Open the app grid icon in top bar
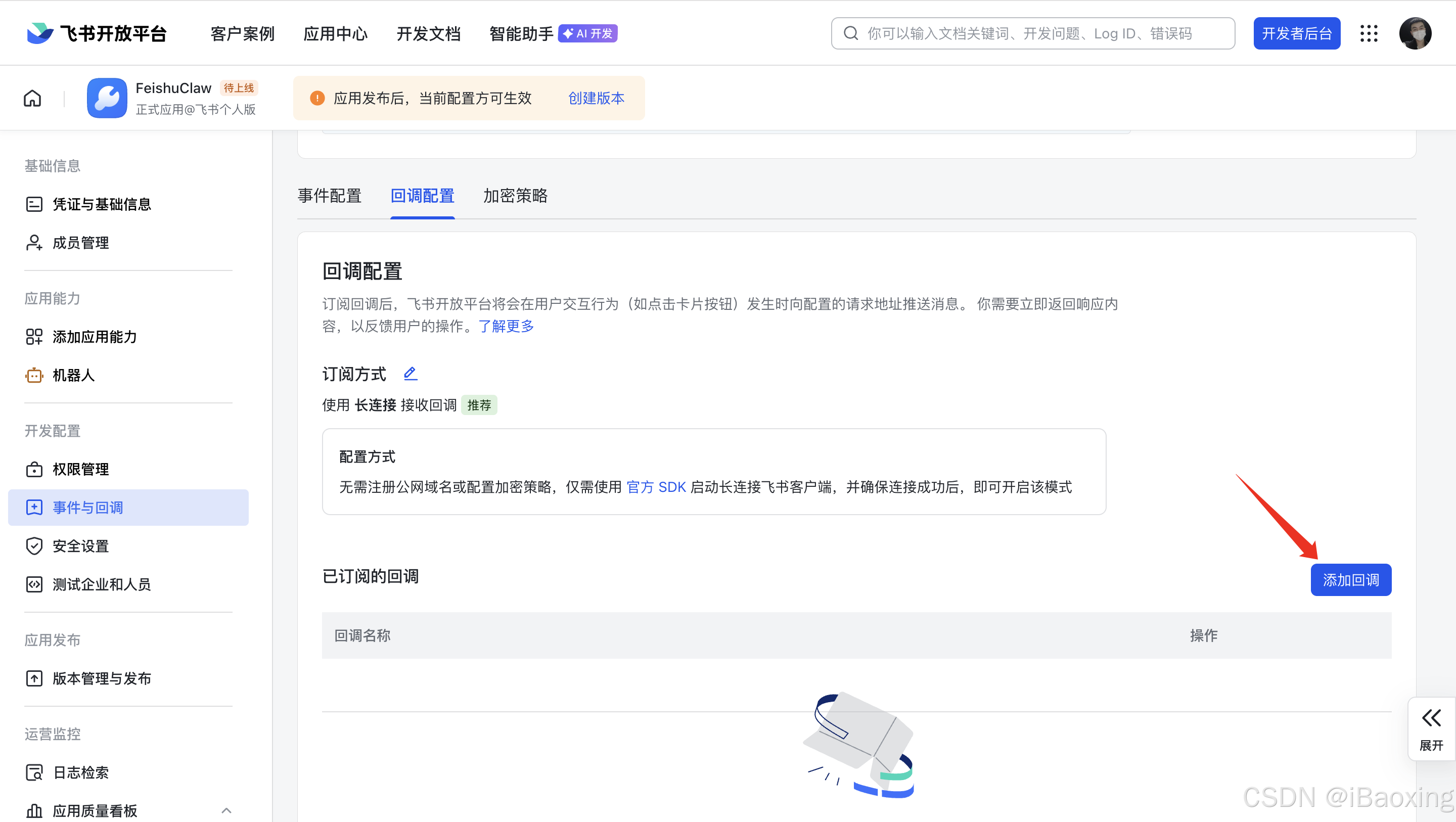Viewport: 1456px width, 822px height. 1369,33
